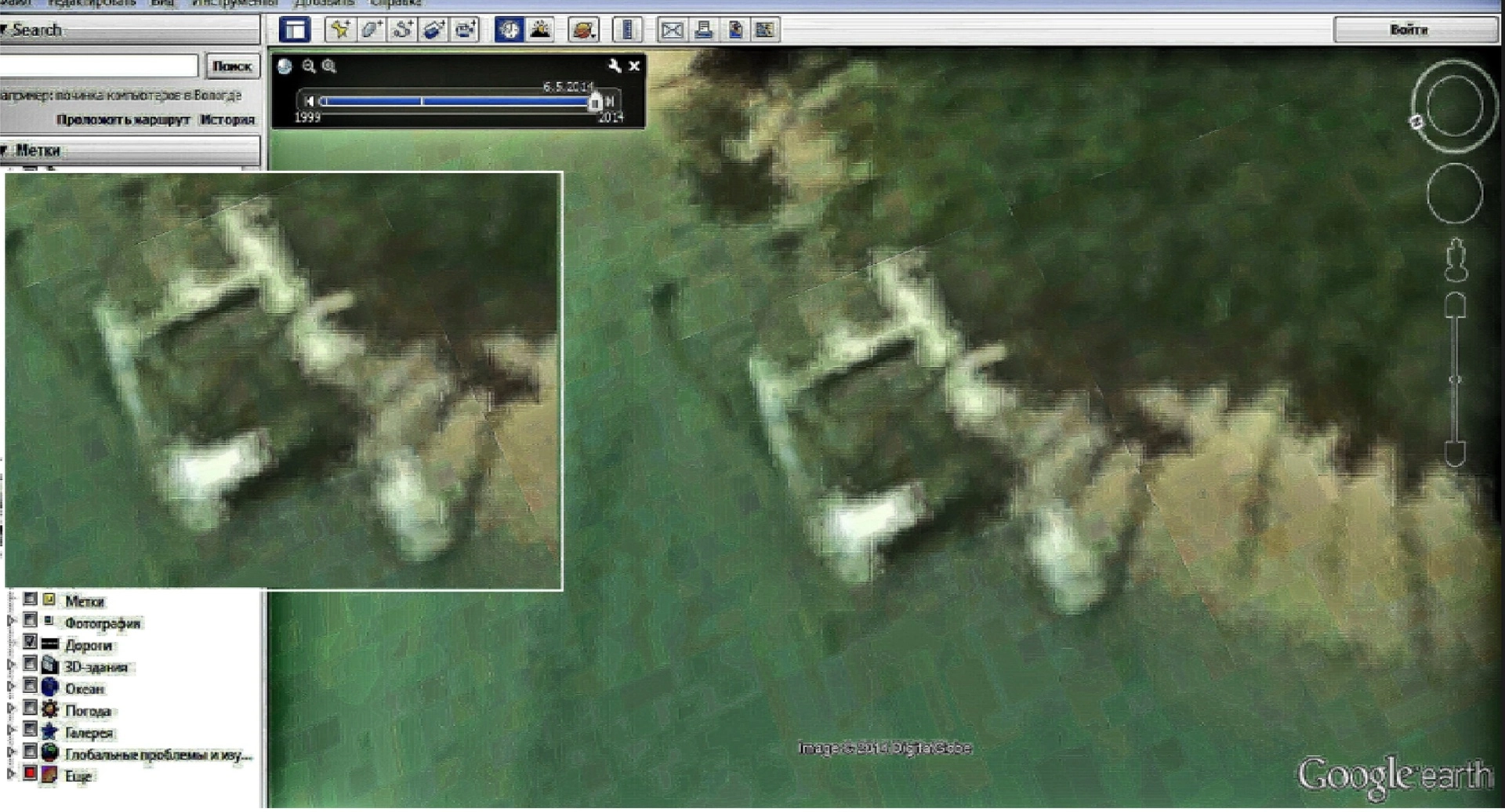Open the Добавить menu
Image resolution: width=1505 pixels, height=812 pixels.
point(324,3)
